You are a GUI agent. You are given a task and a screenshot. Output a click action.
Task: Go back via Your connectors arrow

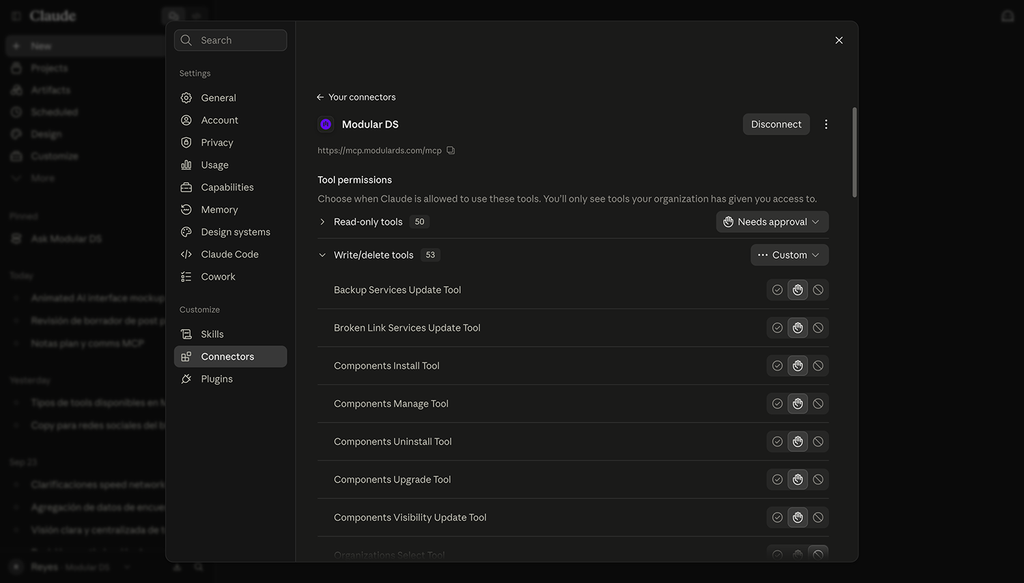click(320, 97)
